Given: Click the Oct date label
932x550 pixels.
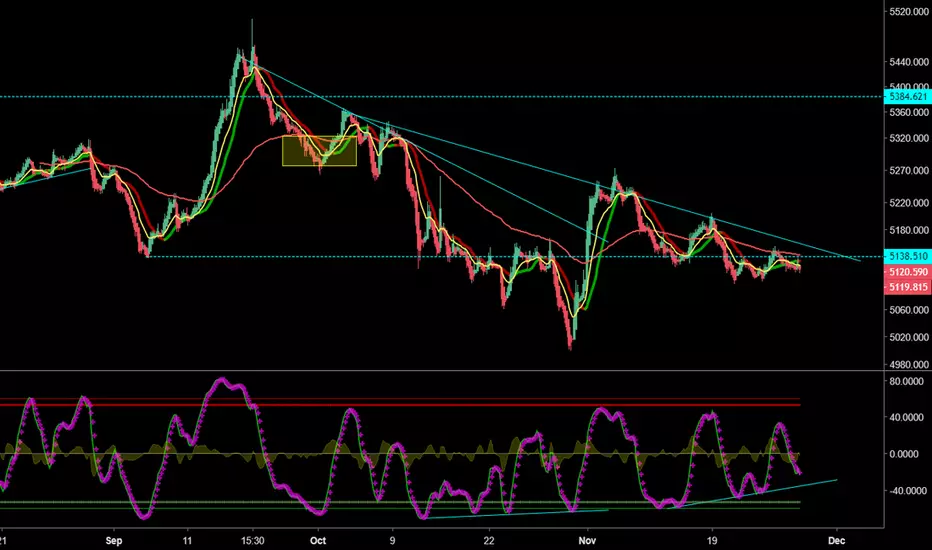Looking at the screenshot, I should point(318,540).
